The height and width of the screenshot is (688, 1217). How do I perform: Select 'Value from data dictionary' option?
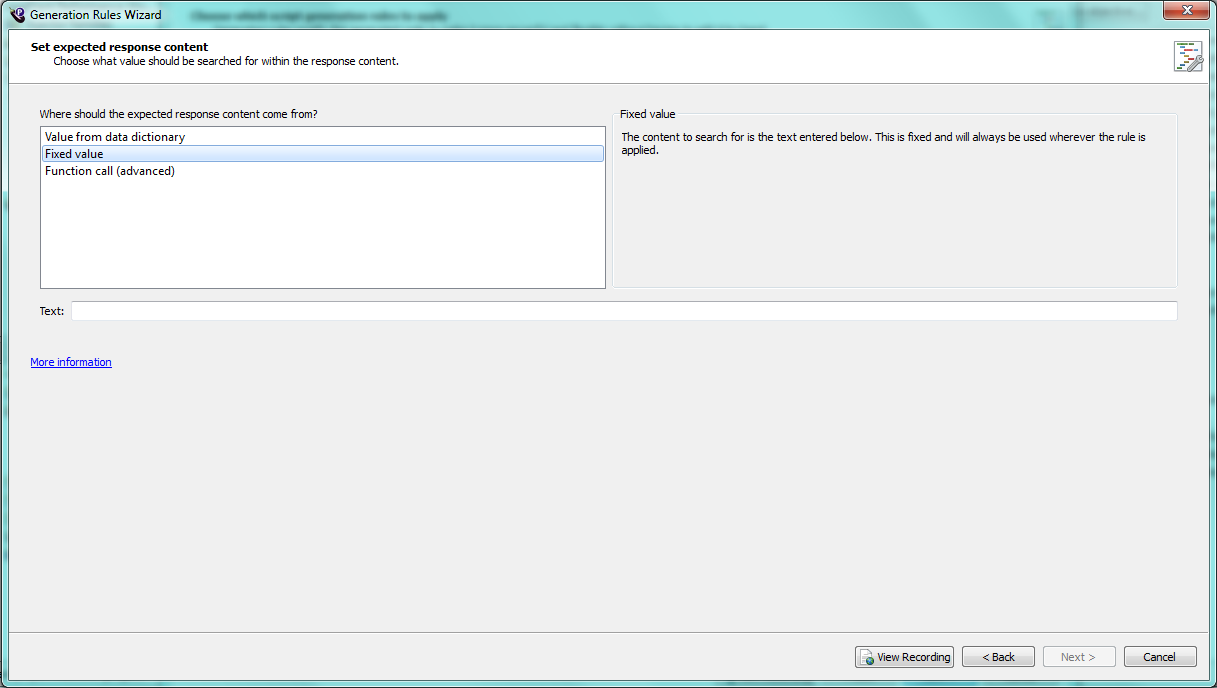point(115,137)
